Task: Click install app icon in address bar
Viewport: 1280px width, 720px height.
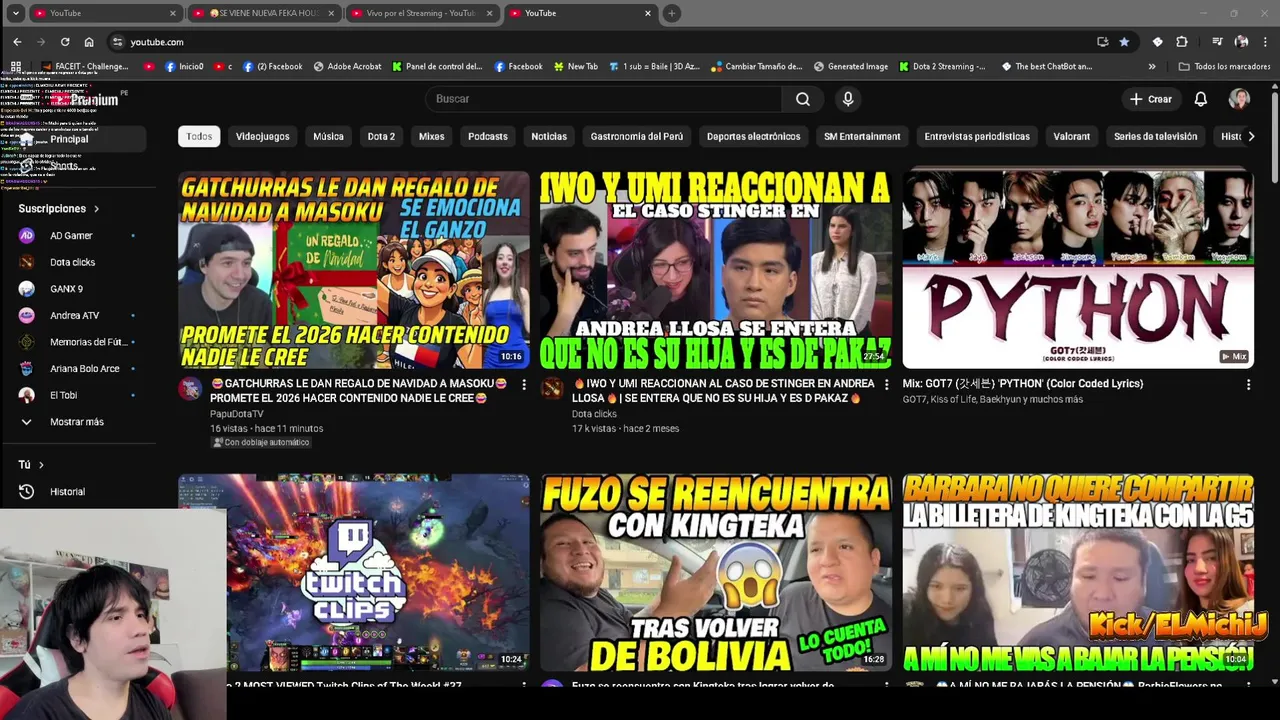Action: 1102,42
